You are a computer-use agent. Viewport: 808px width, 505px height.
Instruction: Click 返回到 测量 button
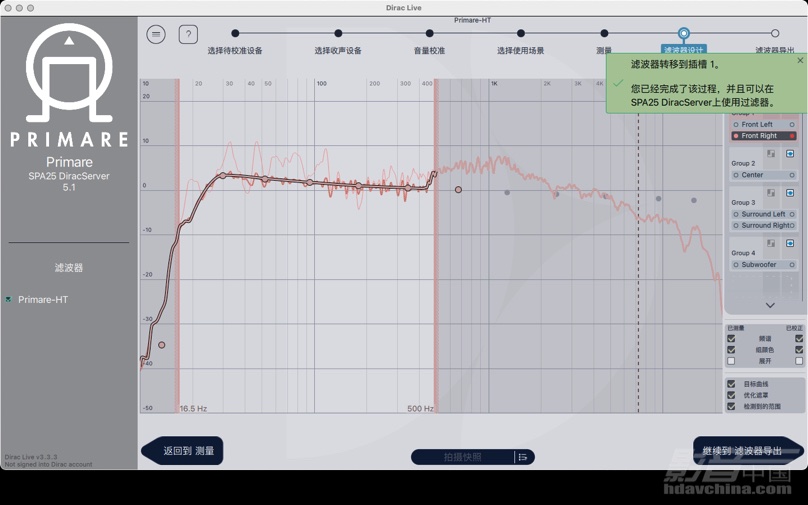(182, 451)
